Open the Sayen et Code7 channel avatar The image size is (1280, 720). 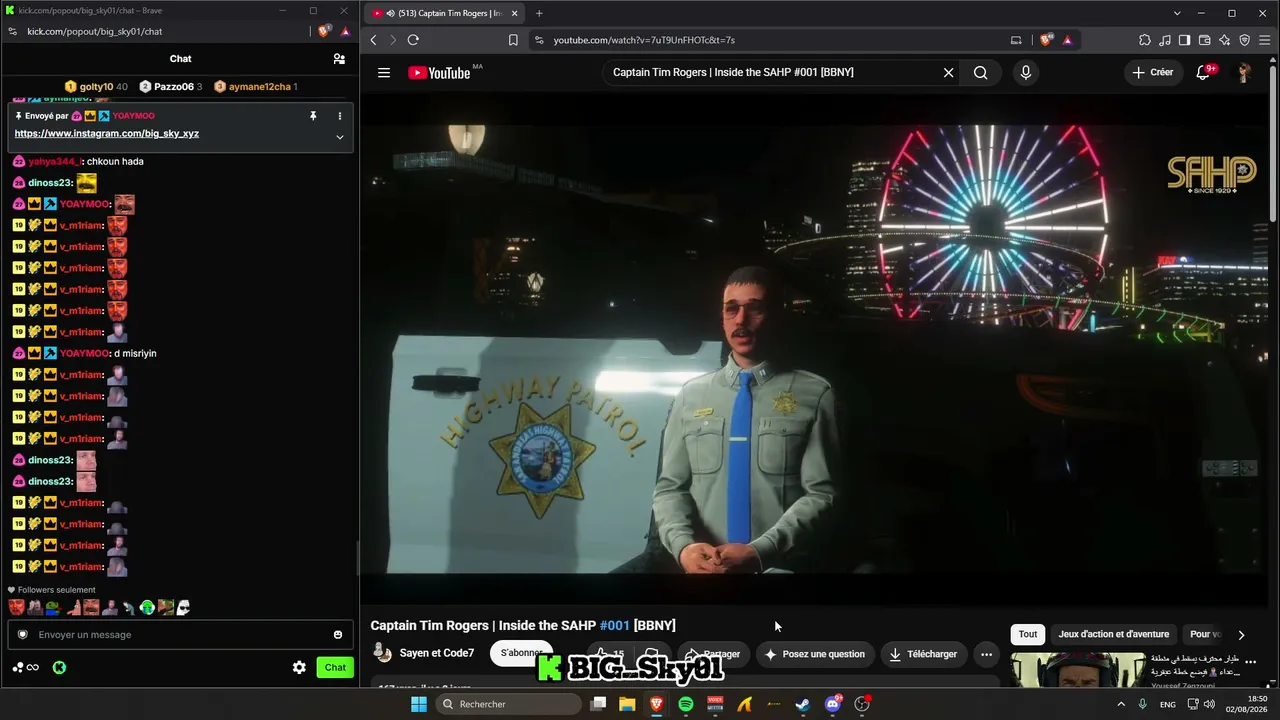(382, 654)
